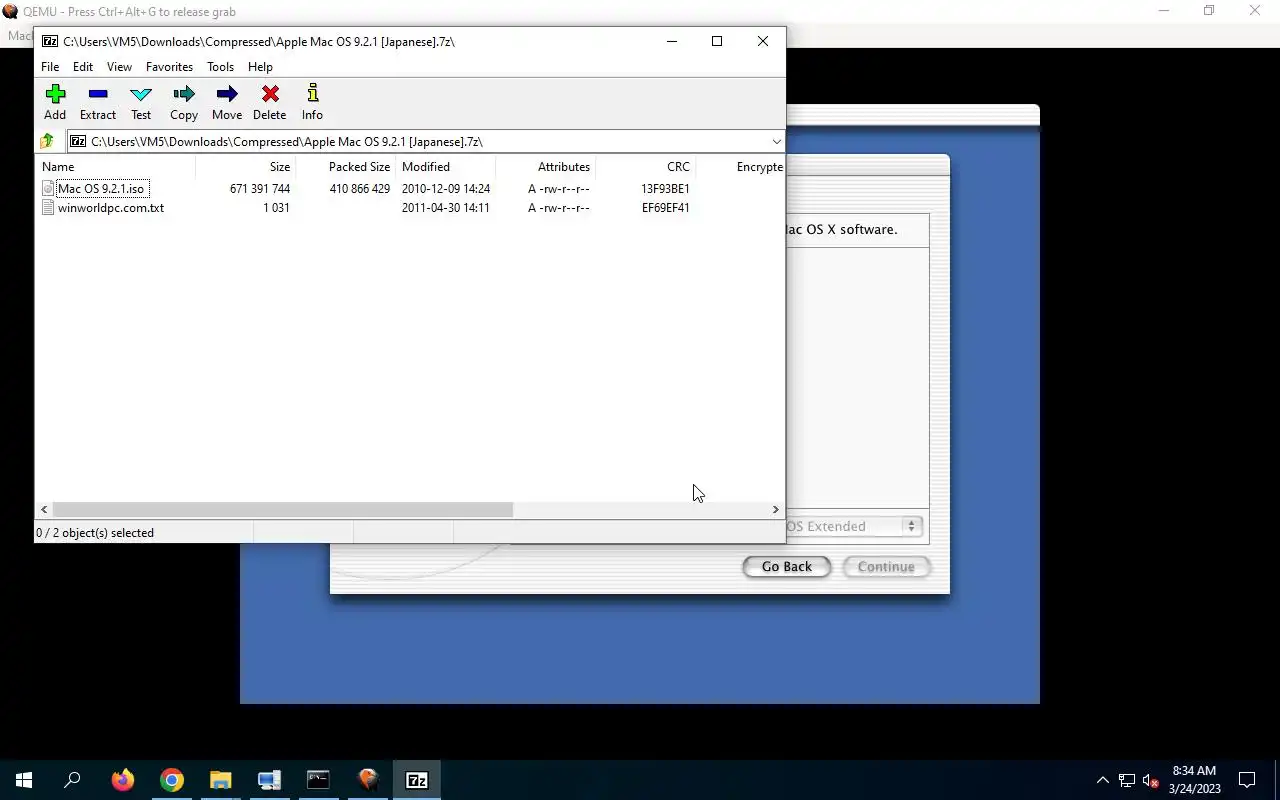Click the scroll left arrow
This screenshot has width=1280, height=800.
coord(44,509)
